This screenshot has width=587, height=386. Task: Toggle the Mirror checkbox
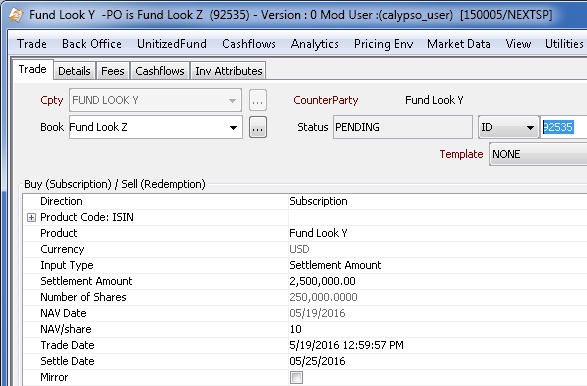(296, 377)
